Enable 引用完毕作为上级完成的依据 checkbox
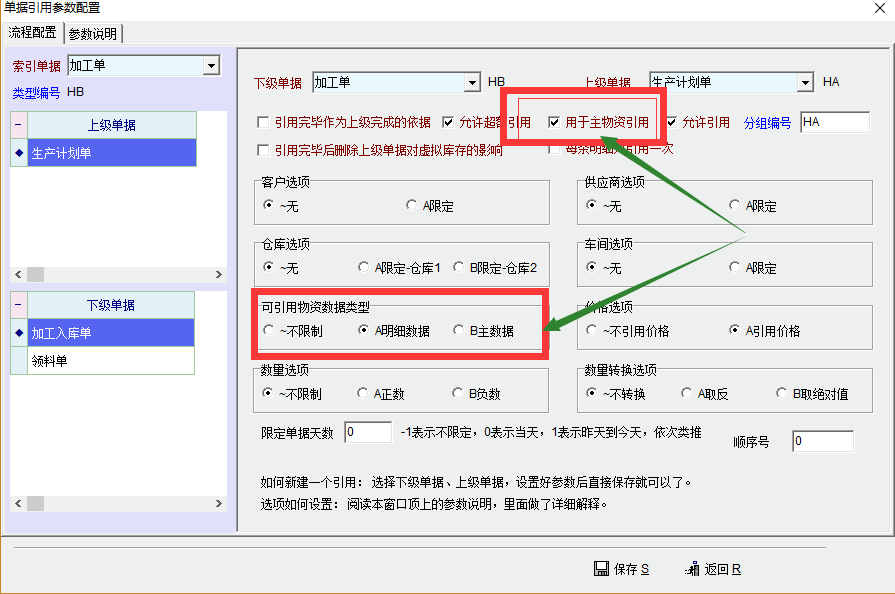Viewport: 895px width, 594px height. pyautogui.click(x=263, y=123)
